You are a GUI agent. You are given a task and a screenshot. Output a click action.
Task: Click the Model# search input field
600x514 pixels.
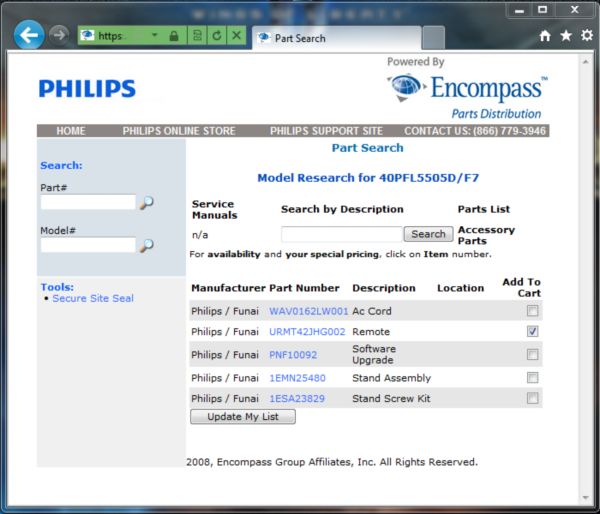[x=88, y=245]
